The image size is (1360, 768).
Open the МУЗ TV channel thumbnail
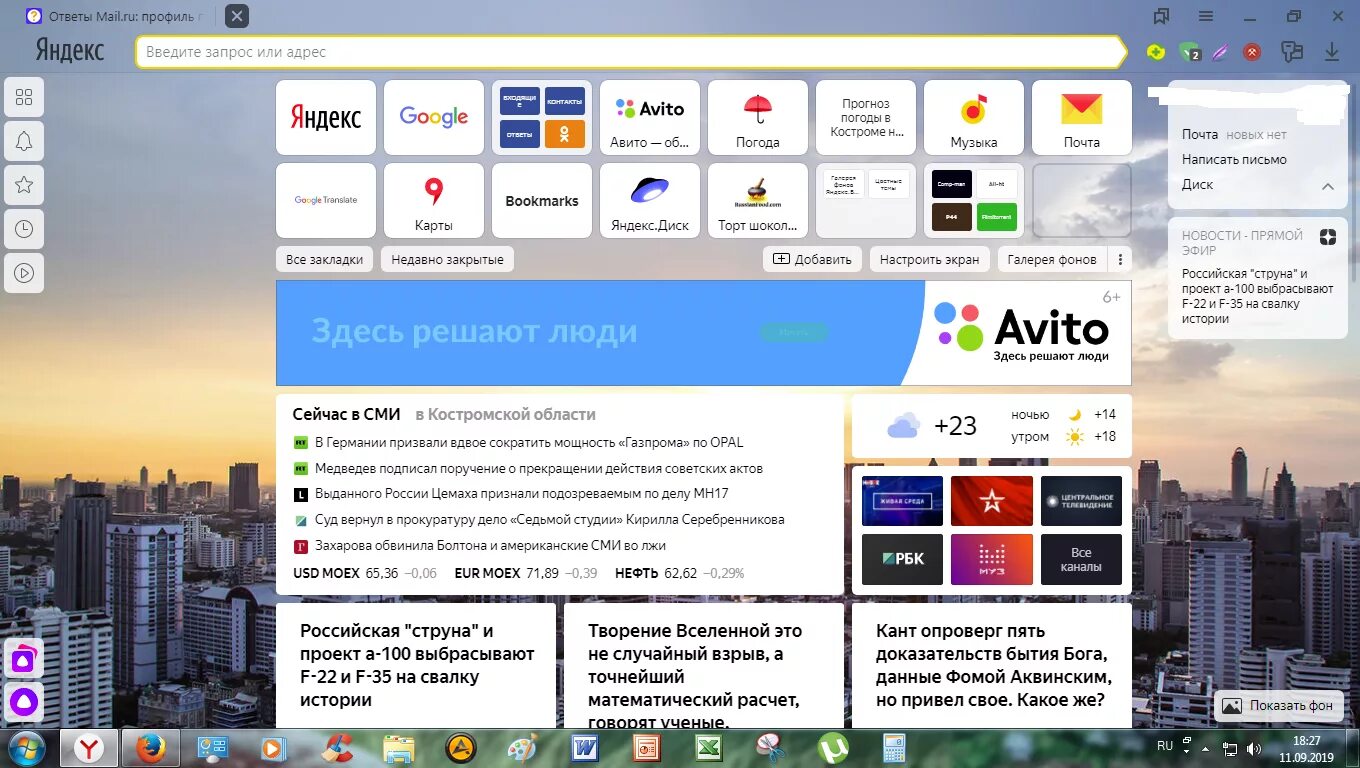[x=991, y=560]
